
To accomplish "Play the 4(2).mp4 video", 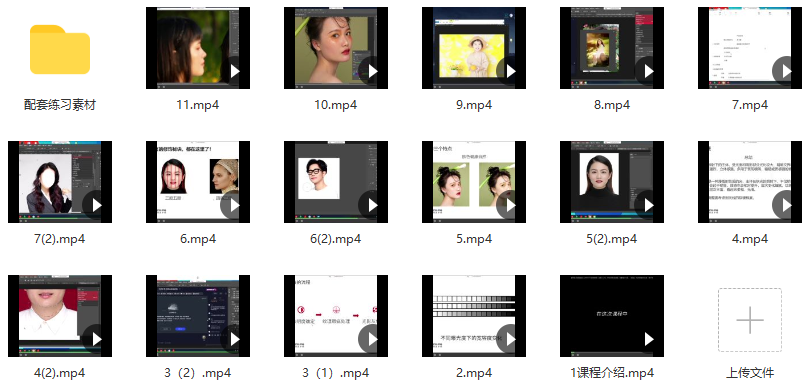I will [96, 339].
